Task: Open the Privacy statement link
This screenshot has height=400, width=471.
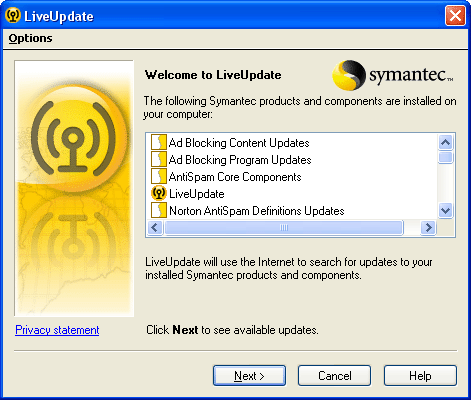Action: (57, 330)
